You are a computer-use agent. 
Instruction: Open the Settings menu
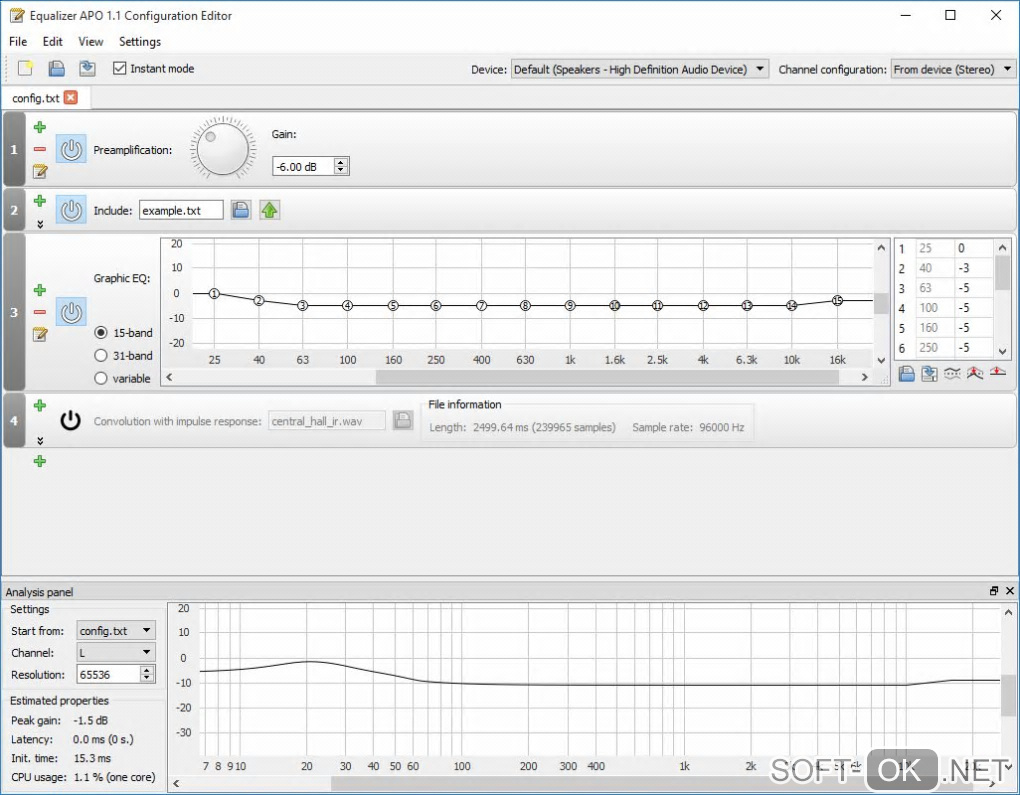pos(139,42)
